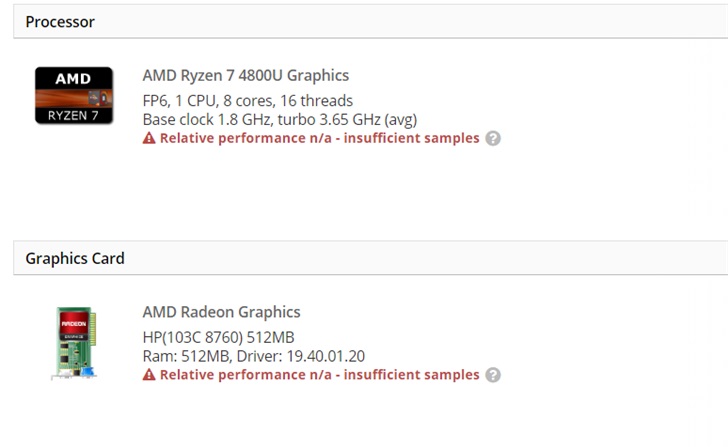Click the Radeon graphics card image
The height and width of the screenshot is (447, 728).
[x=76, y=342]
